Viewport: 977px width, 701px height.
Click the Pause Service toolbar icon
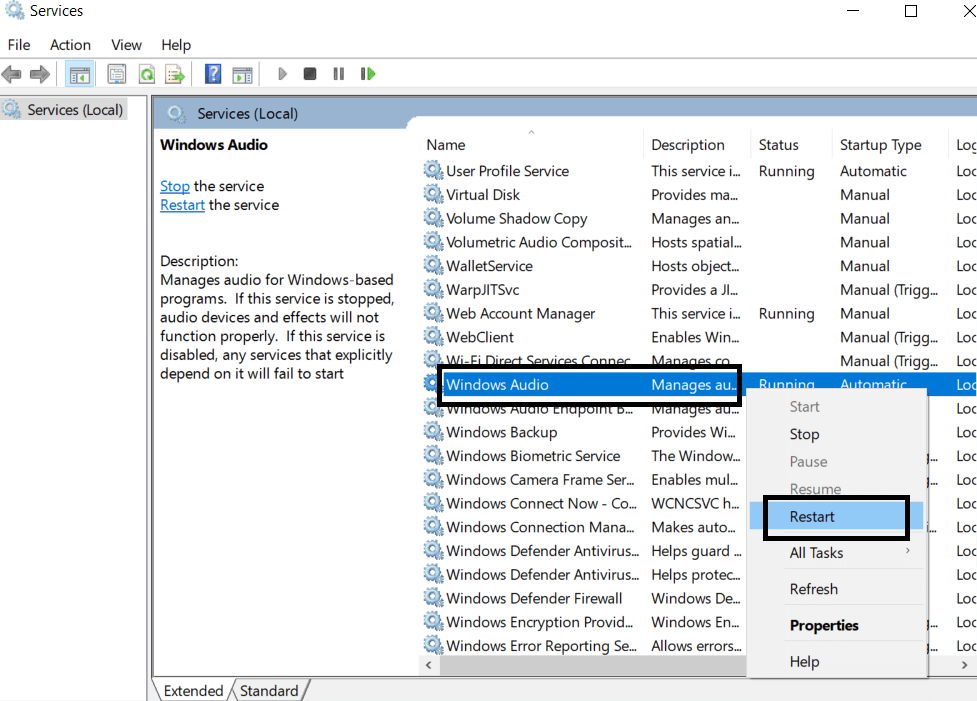click(338, 74)
